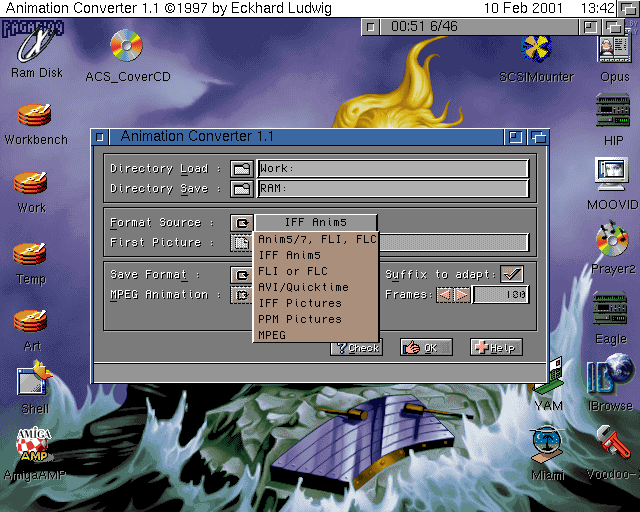Launch the Shell icon

tap(34, 377)
